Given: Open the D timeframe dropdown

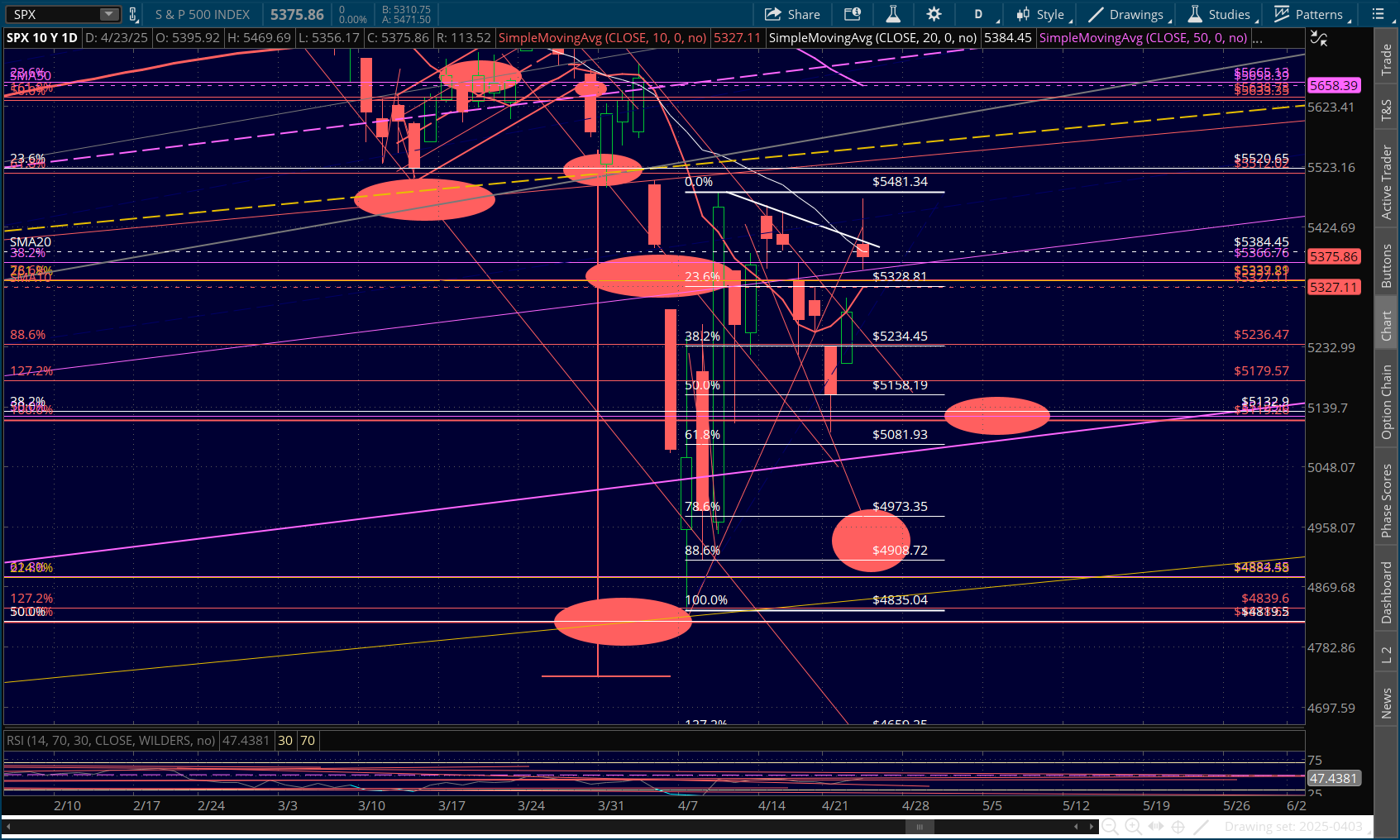Looking at the screenshot, I should pyautogui.click(x=984, y=14).
